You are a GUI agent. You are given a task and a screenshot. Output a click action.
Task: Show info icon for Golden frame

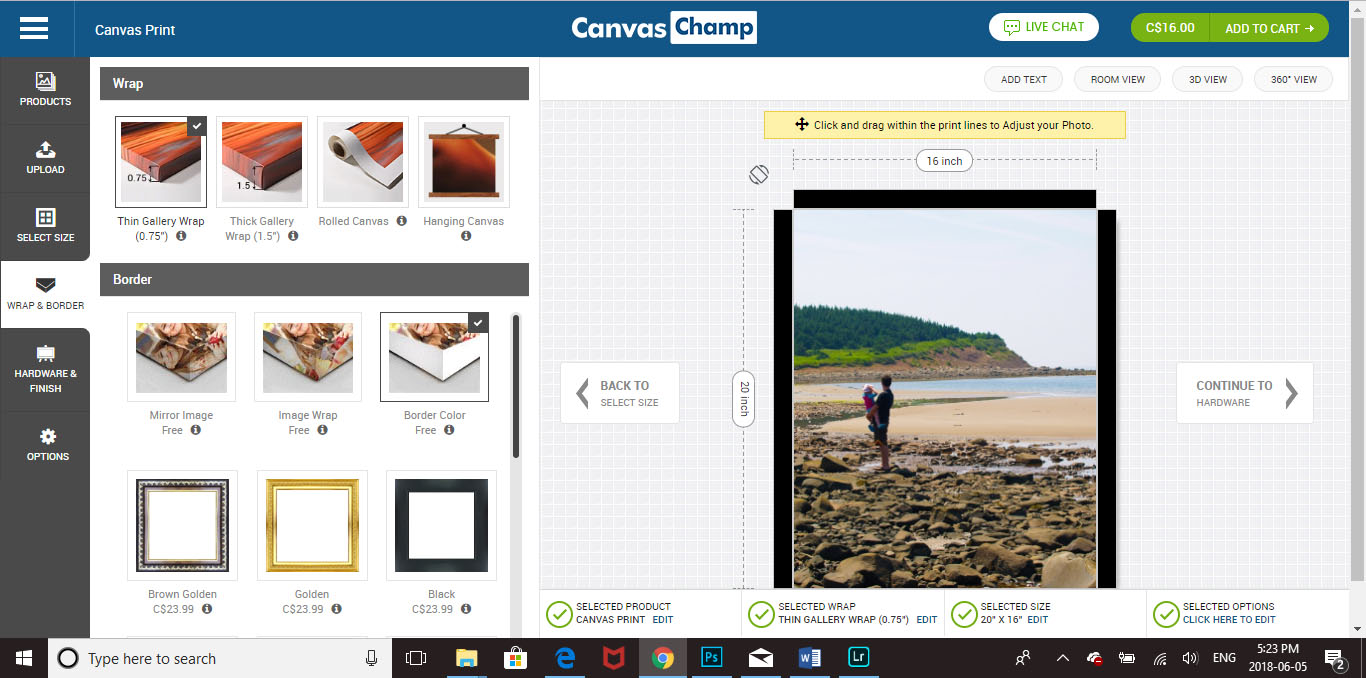coord(337,609)
